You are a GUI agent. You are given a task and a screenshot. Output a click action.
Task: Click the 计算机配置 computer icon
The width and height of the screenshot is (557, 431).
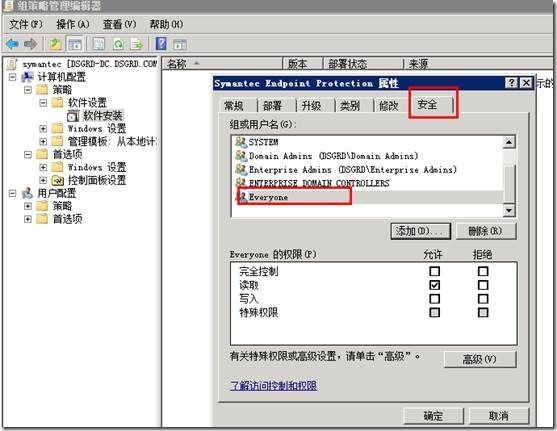[x=28, y=77]
